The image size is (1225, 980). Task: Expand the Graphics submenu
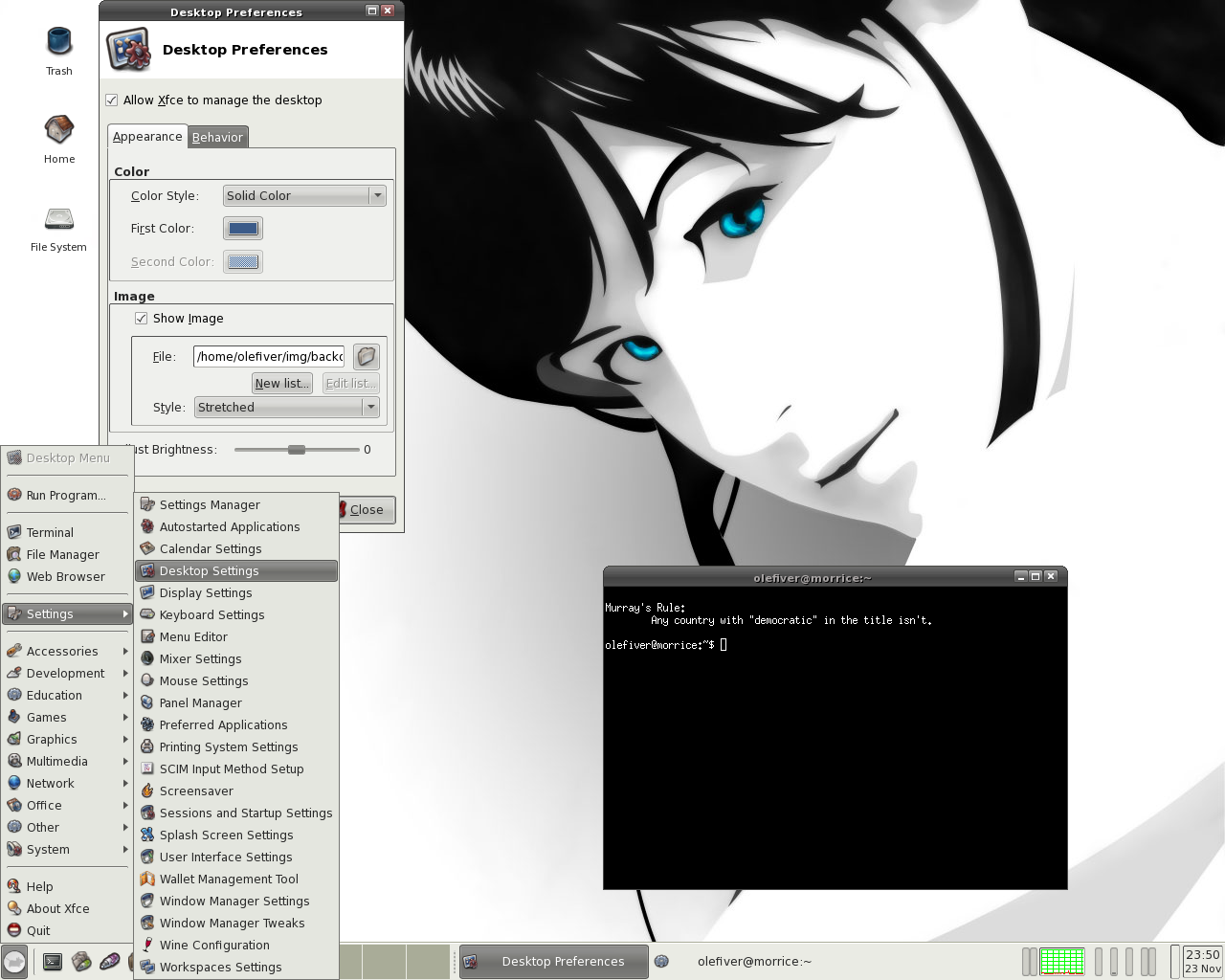pyautogui.click(x=67, y=739)
